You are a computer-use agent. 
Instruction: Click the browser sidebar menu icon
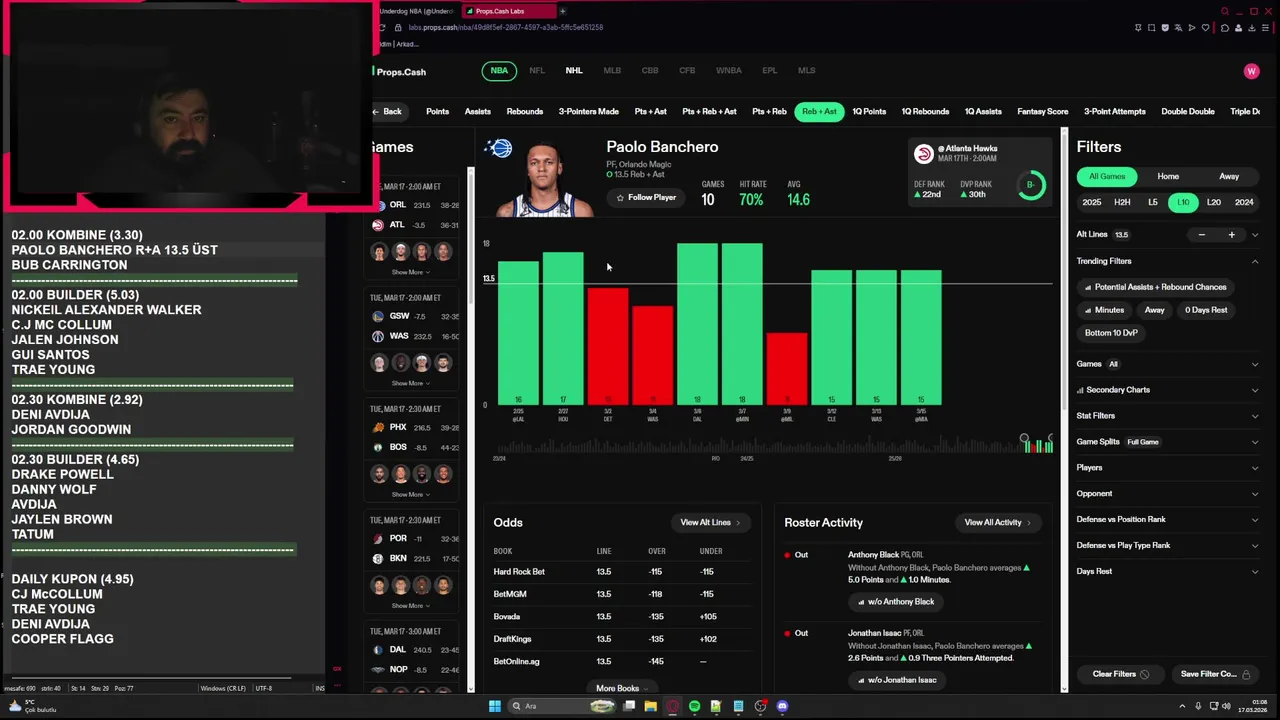(x=1267, y=28)
